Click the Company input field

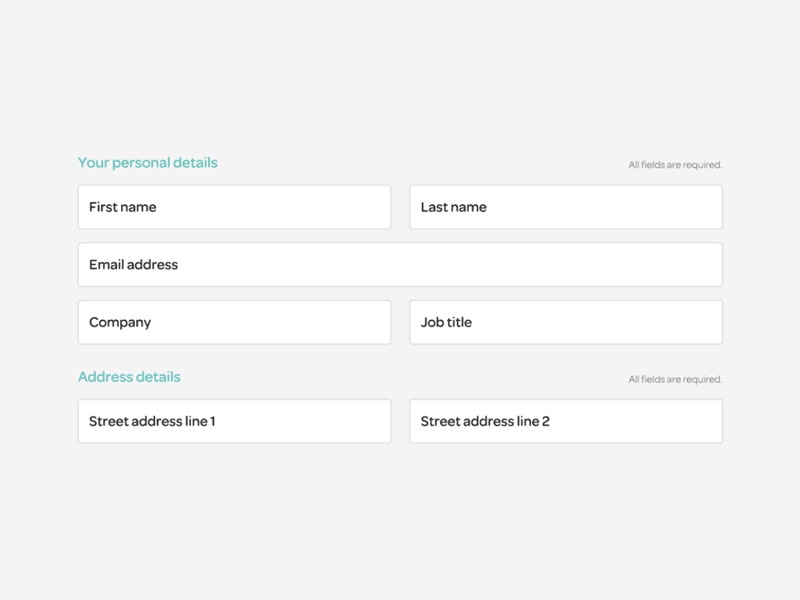[x=234, y=321]
